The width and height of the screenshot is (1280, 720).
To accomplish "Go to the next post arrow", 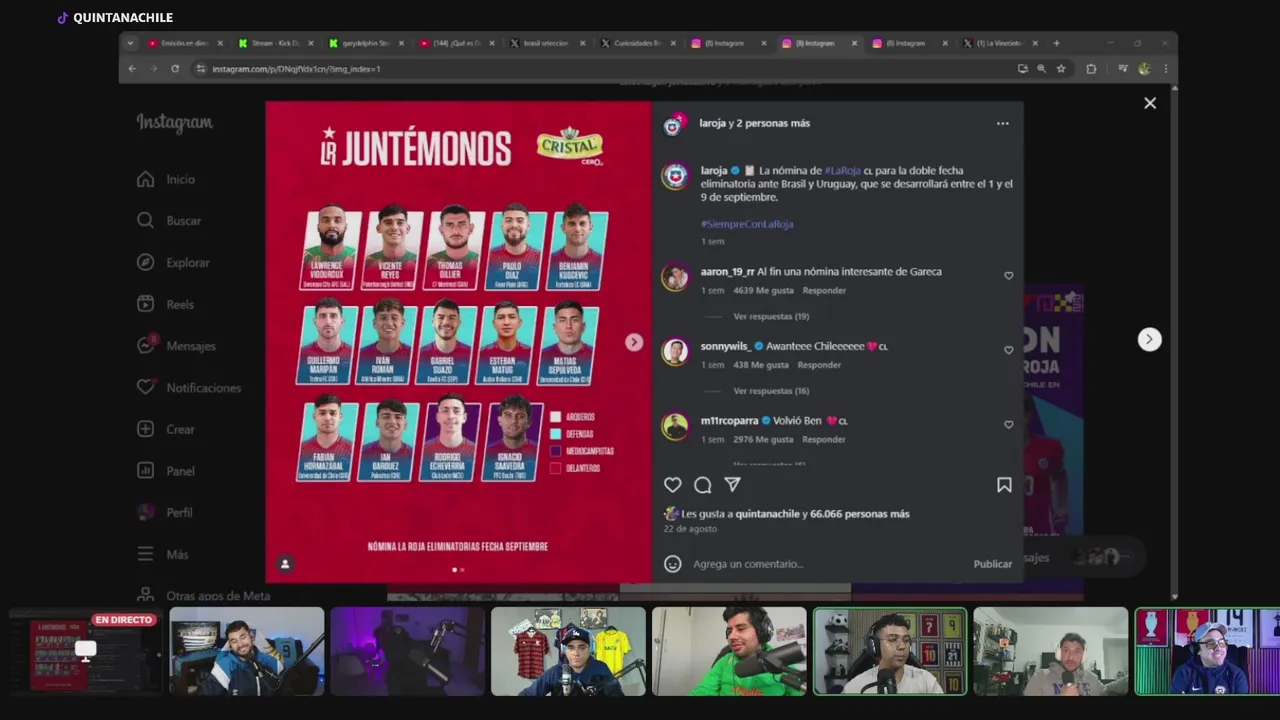I will pos(1149,339).
